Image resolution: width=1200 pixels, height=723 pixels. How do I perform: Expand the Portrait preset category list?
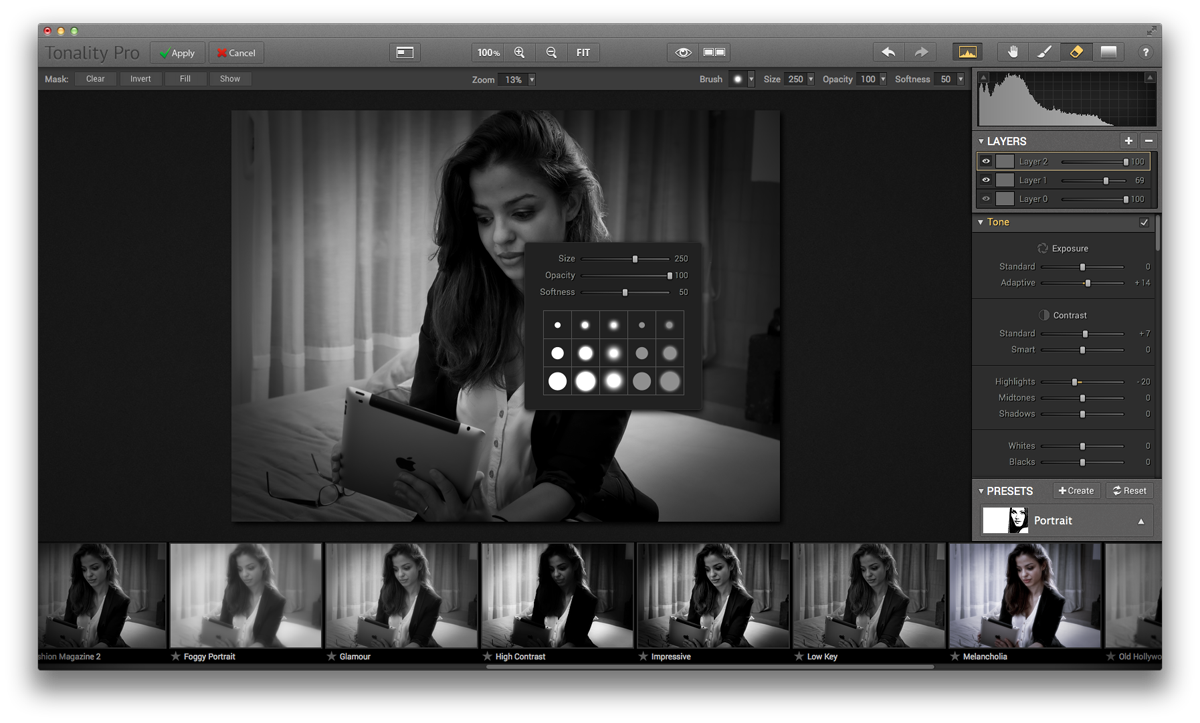1141,521
